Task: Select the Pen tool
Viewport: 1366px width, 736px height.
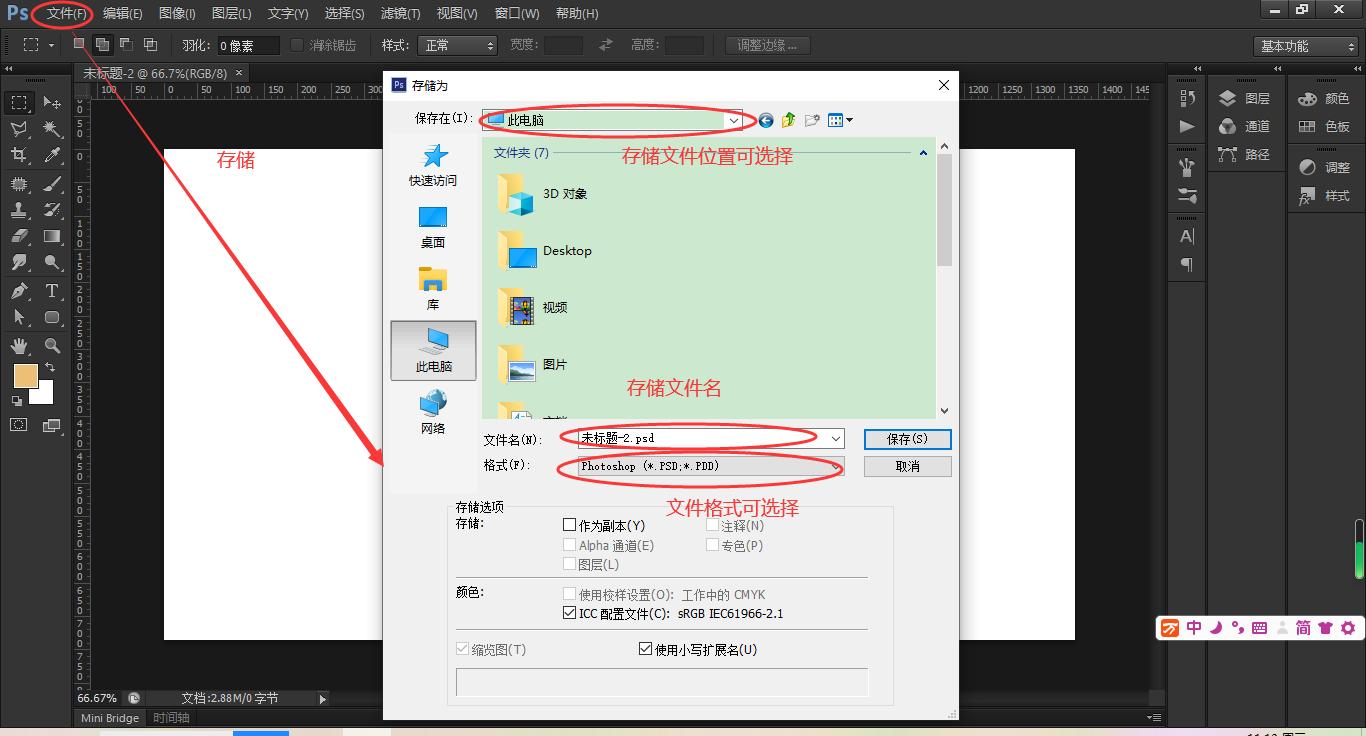Action: coord(18,290)
